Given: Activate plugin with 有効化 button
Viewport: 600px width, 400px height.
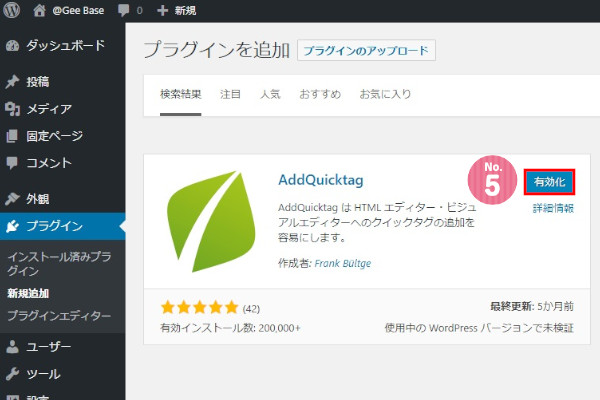Looking at the screenshot, I should [x=549, y=182].
